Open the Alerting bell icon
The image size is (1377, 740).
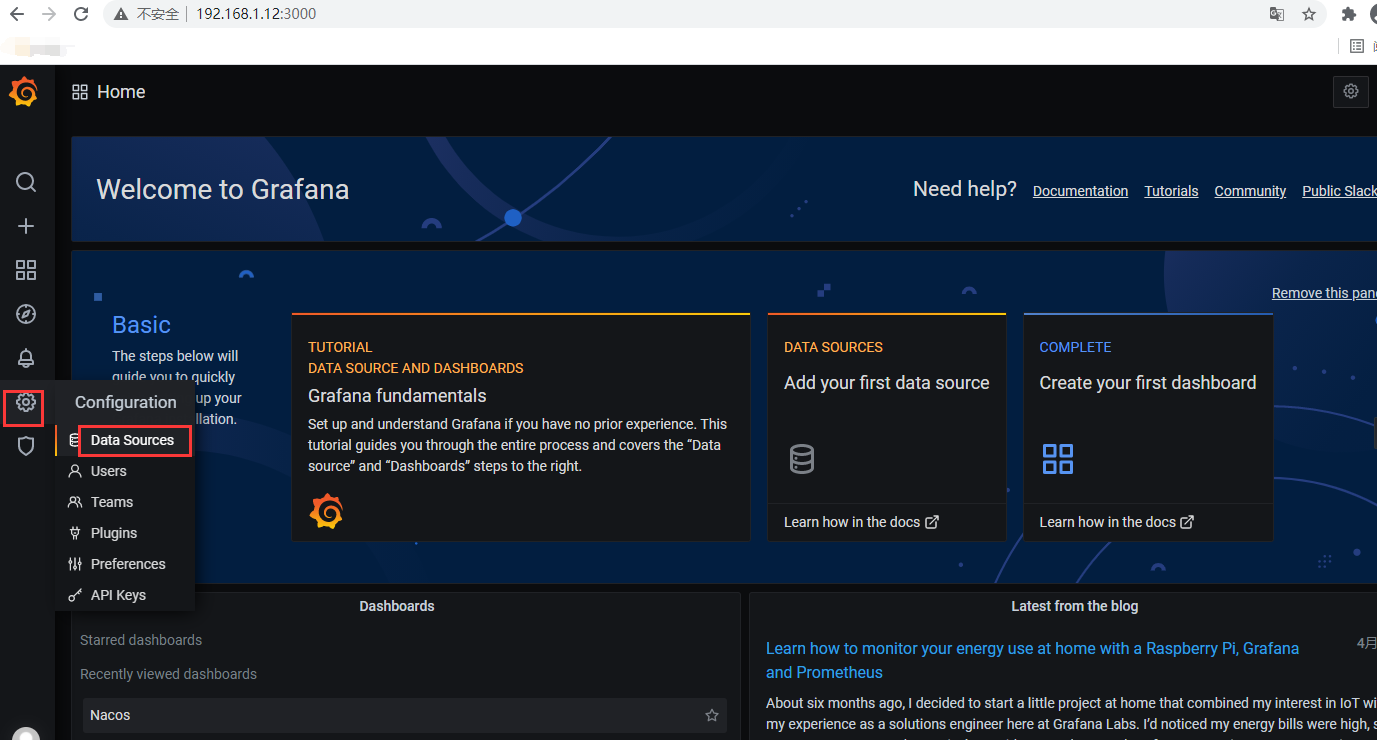25,358
